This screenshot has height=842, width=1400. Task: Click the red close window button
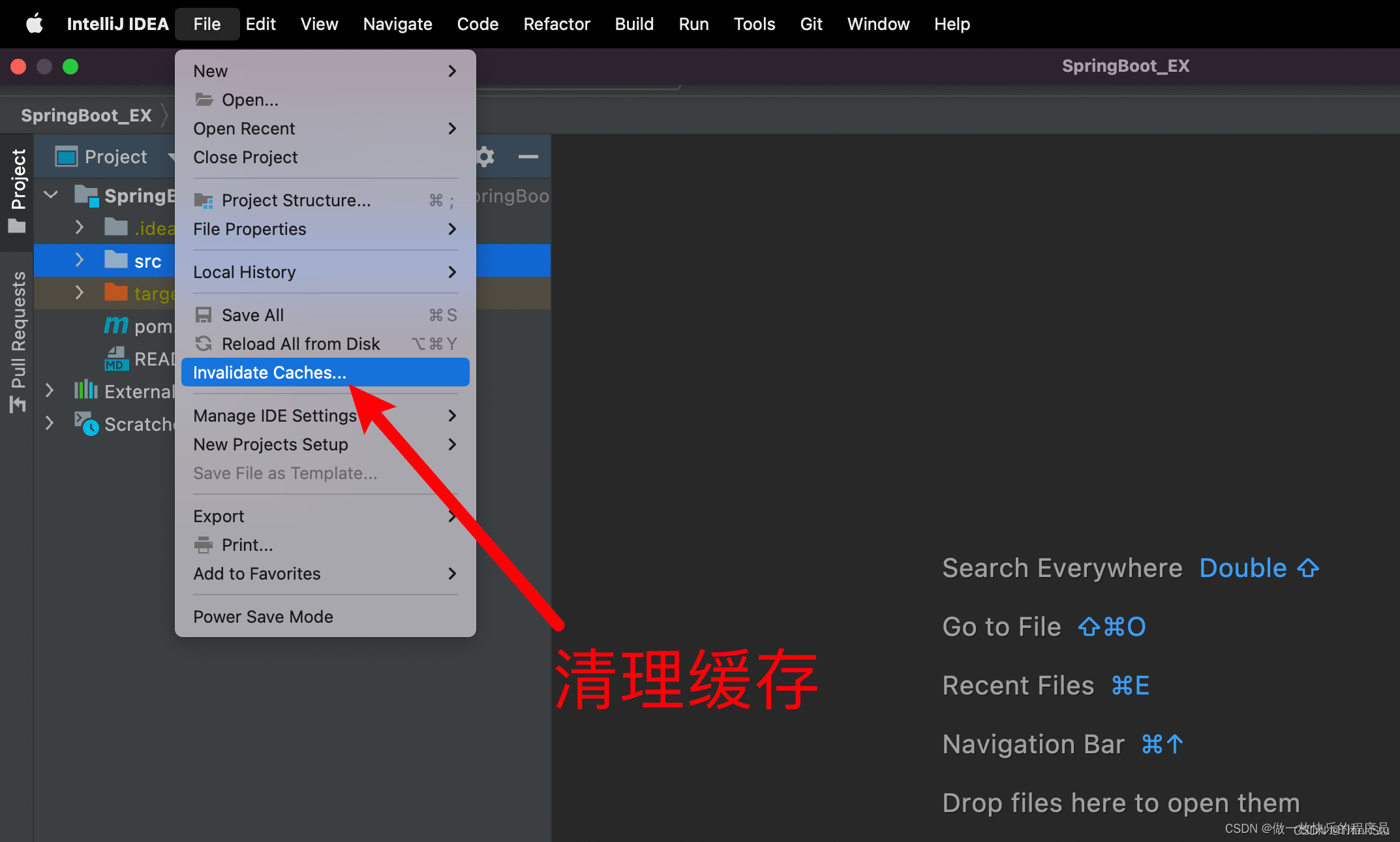pos(18,67)
